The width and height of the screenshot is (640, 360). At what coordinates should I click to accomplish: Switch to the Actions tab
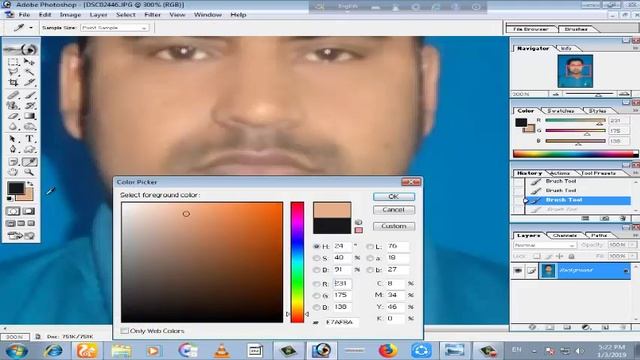pyautogui.click(x=560, y=173)
